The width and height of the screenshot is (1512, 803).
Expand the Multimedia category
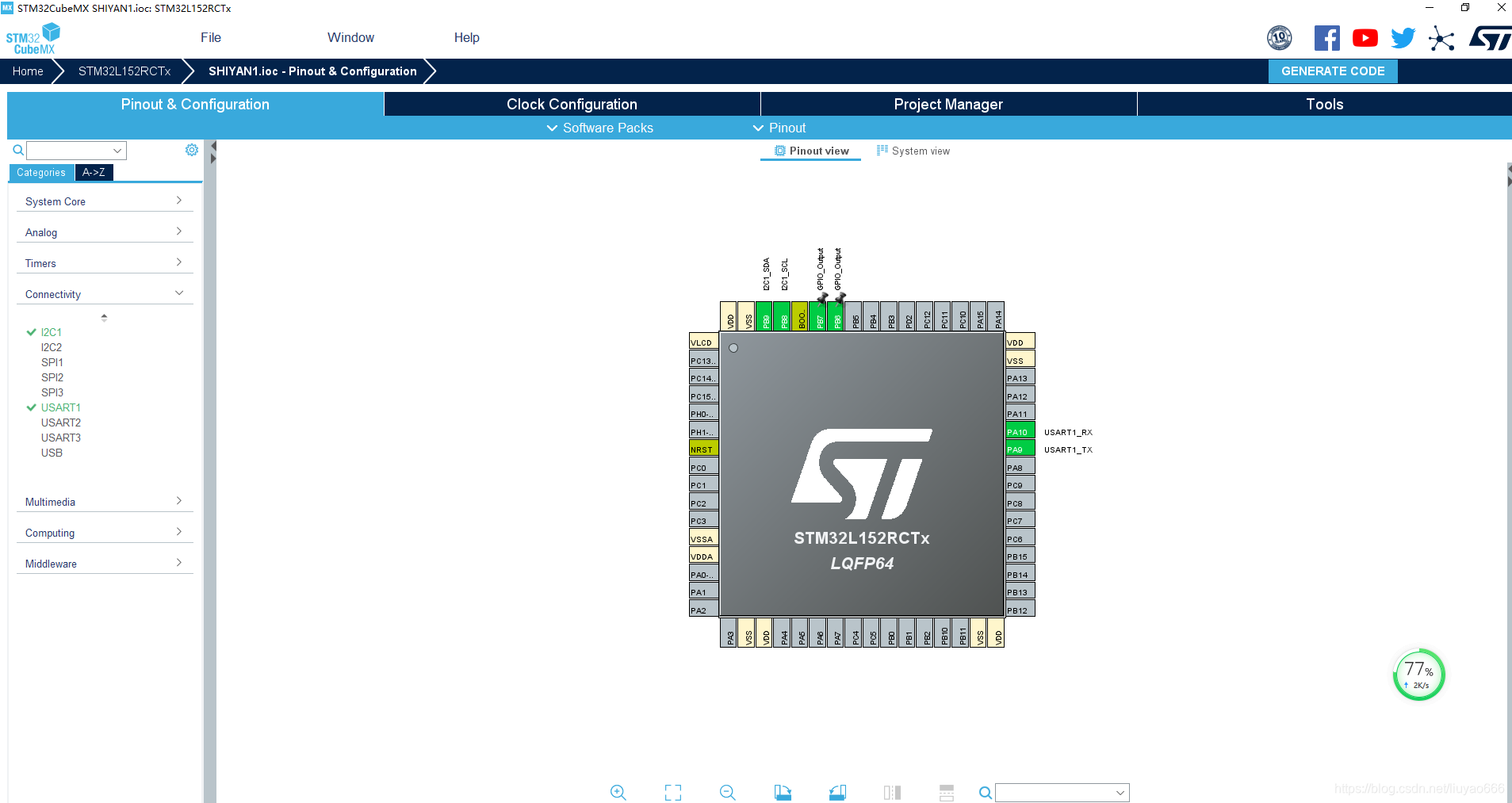105,502
